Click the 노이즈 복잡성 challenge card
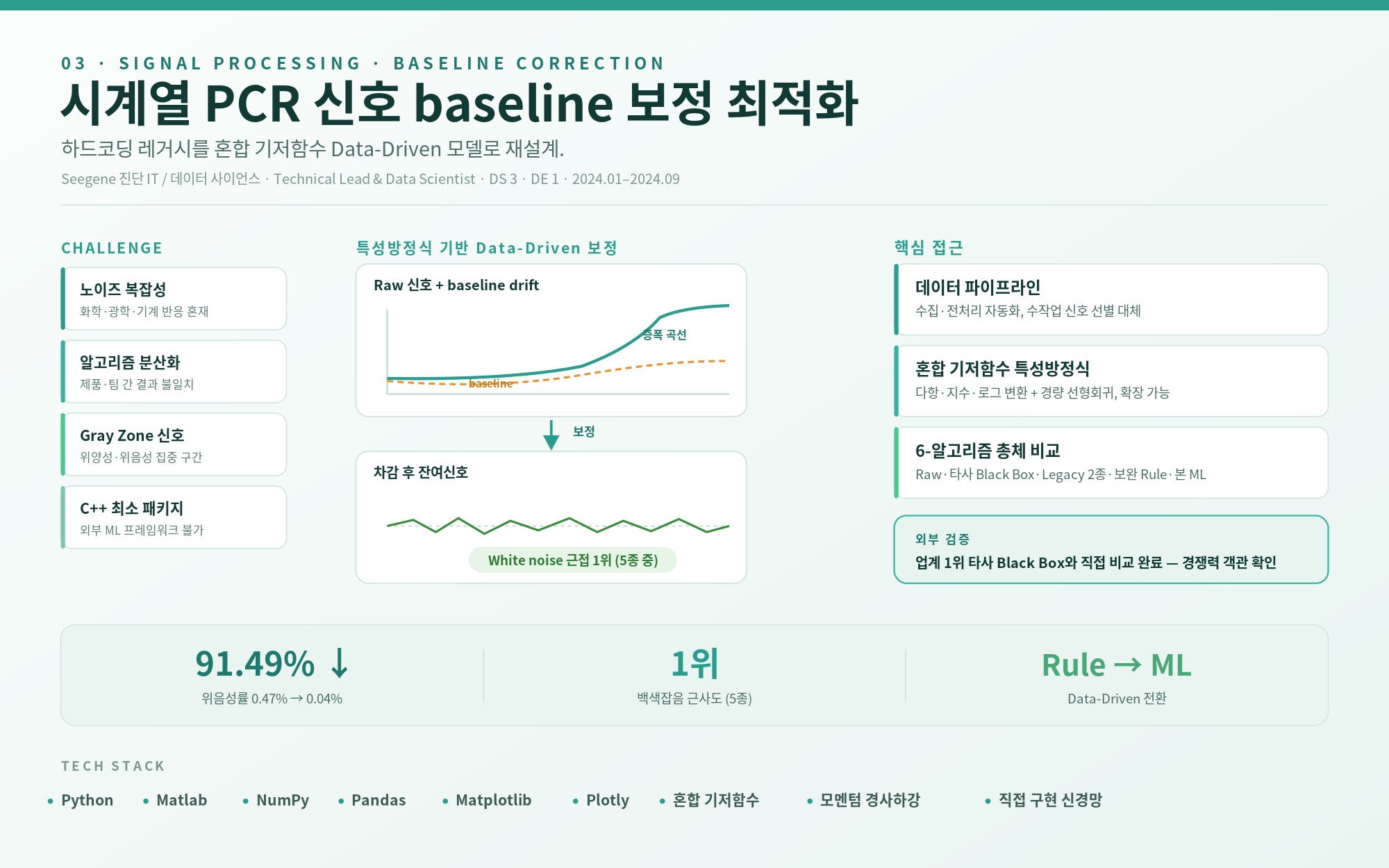Image resolution: width=1389 pixels, height=868 pixels. 174,299
